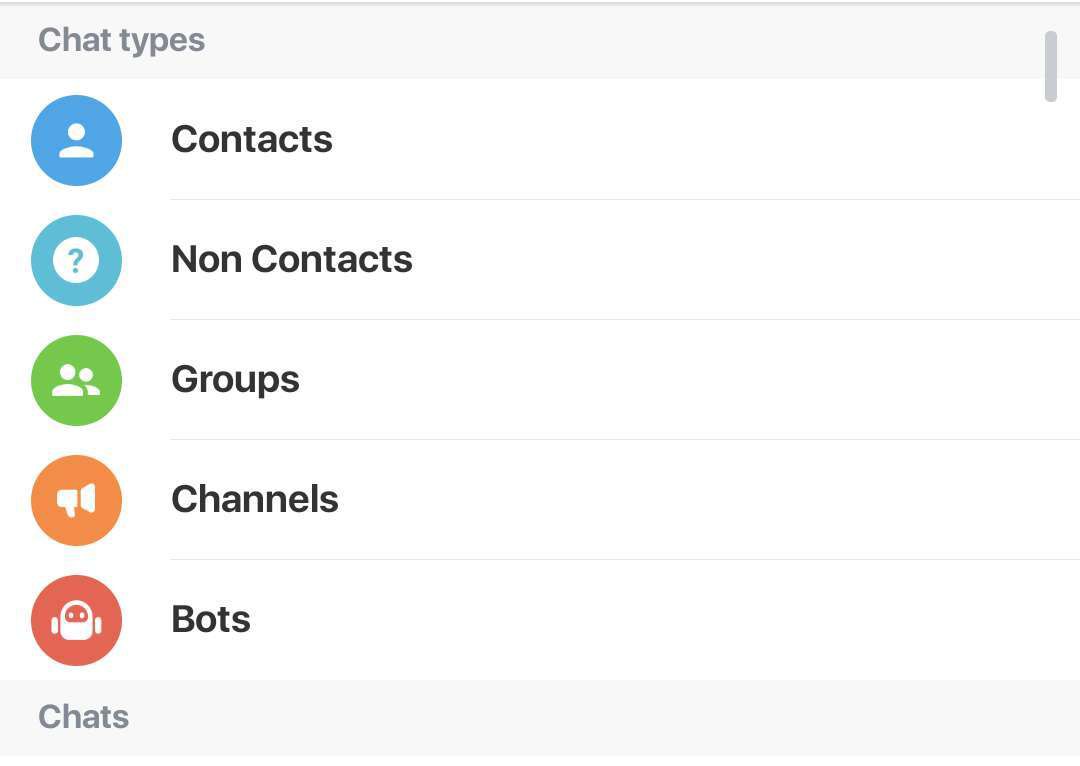Viewport: 1080px width, 766px height.
Task: Choose Channels from chat types list
Action: click(255, 499)
